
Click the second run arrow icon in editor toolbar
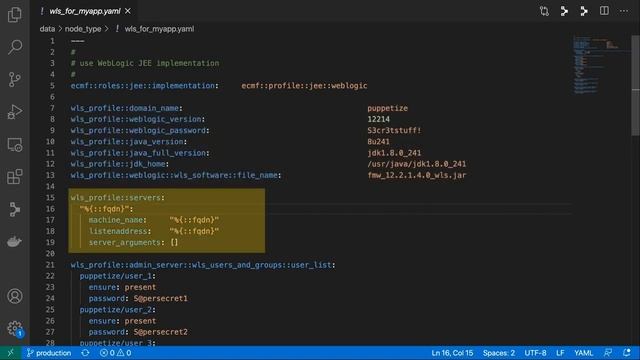tap(584, 11)
